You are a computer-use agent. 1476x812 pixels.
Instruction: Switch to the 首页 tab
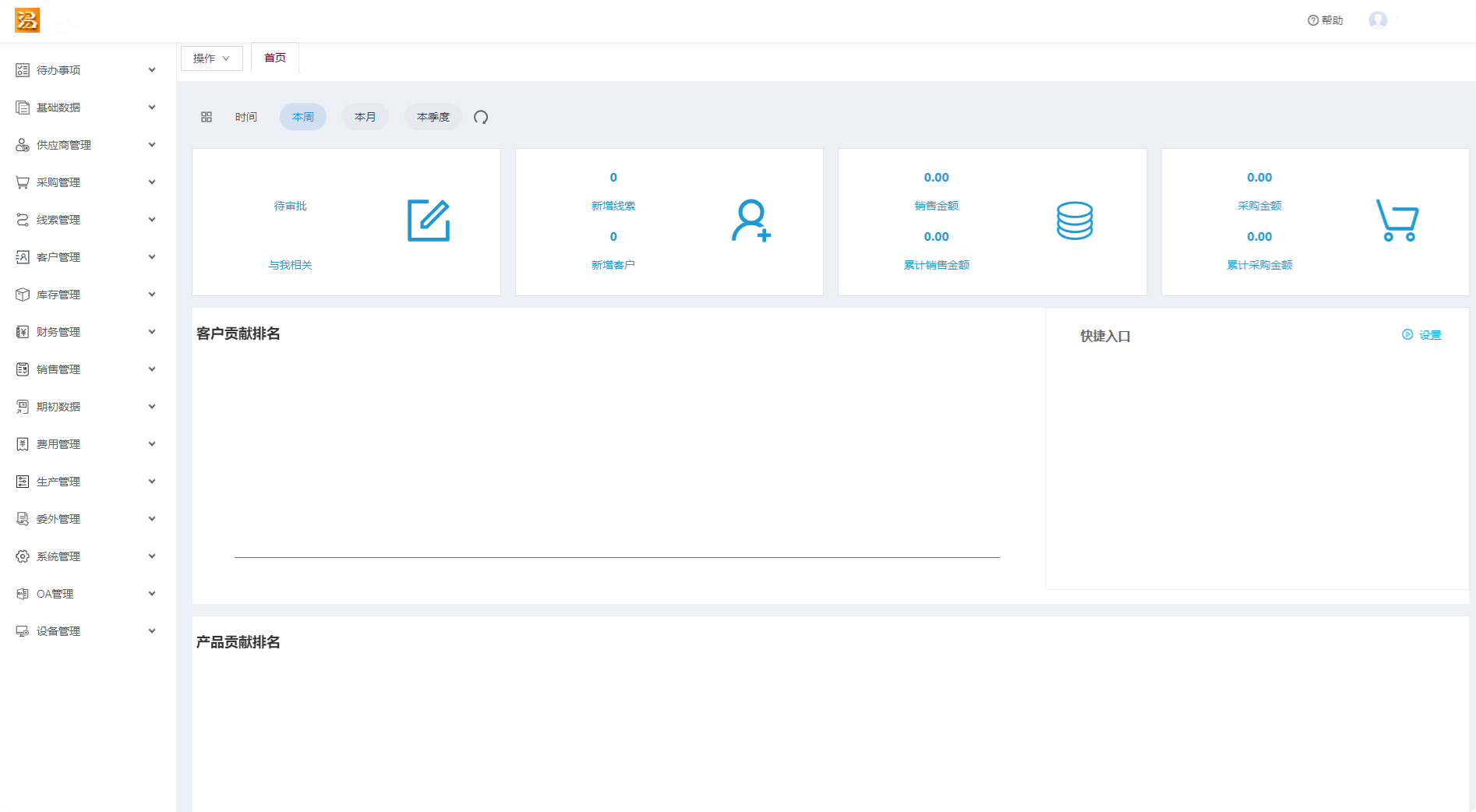275,58
